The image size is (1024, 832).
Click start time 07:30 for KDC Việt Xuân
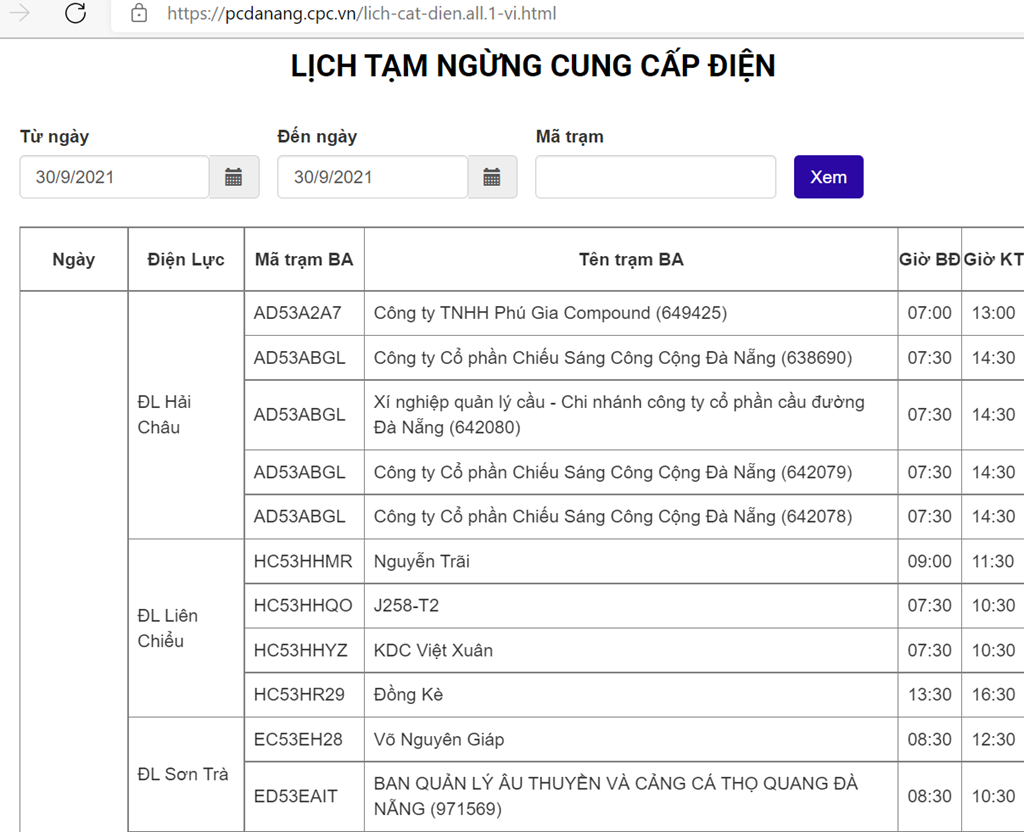click(x=929, y=650)
